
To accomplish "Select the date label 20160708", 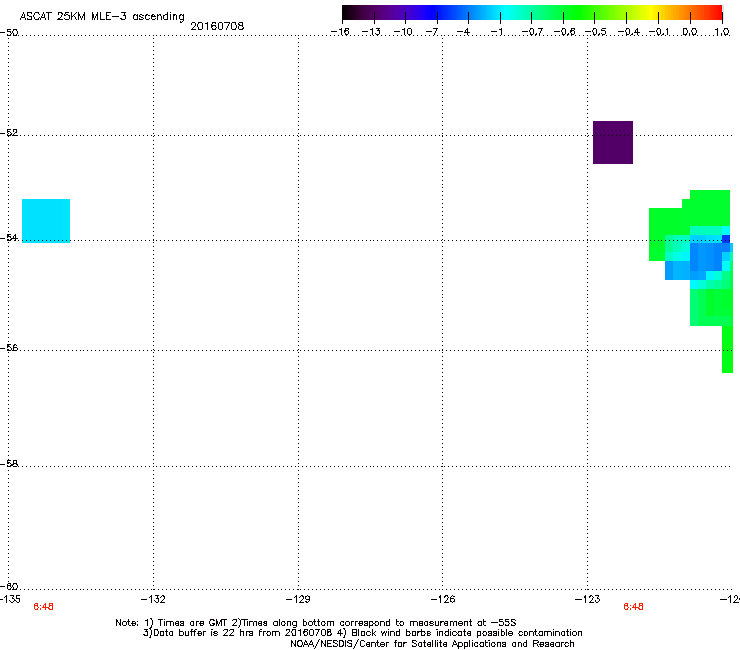I will 217,26.
